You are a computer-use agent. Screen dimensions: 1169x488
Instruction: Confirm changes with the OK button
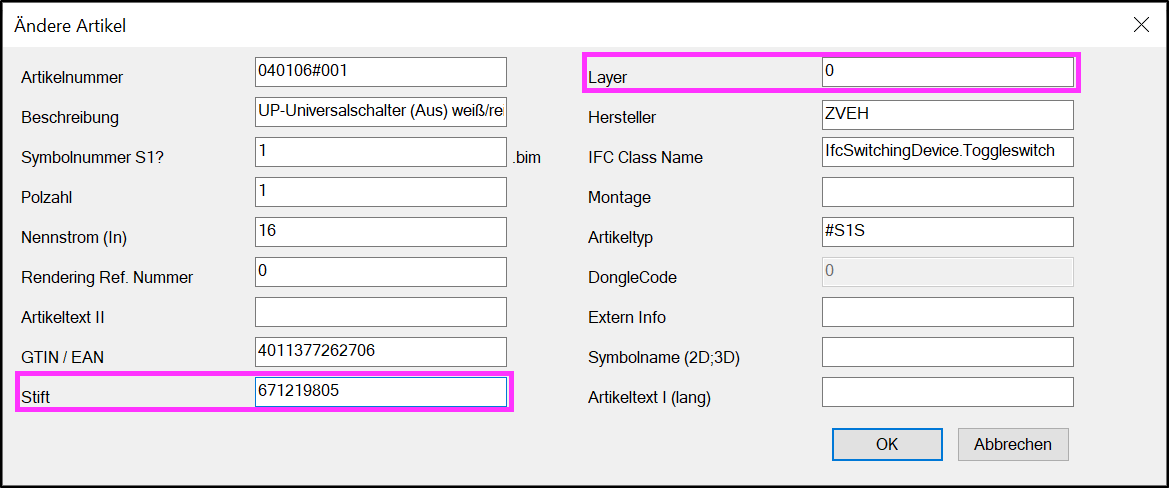887,445
